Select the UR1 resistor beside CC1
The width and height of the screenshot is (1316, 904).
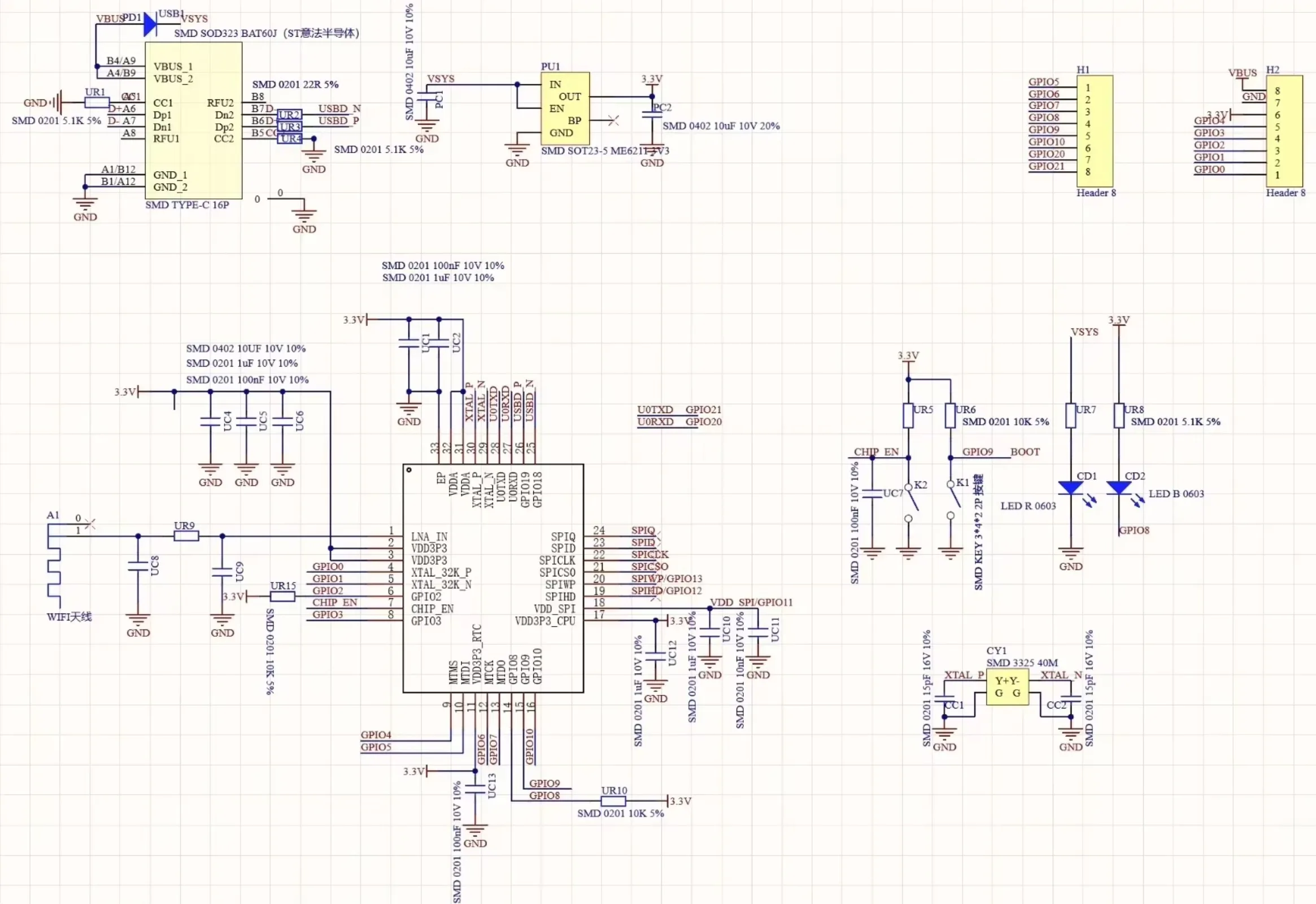pyautogui.click(x=97, y=102)
